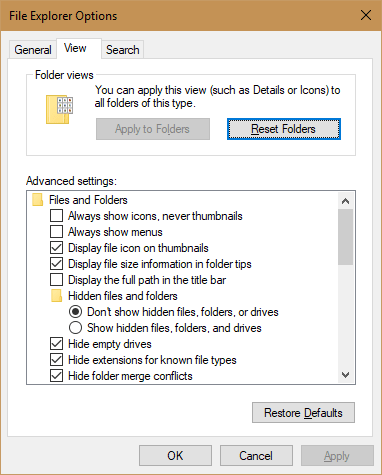Enable Display the full path in title bar
Screen dimensions: 382x475
point(56,280)
